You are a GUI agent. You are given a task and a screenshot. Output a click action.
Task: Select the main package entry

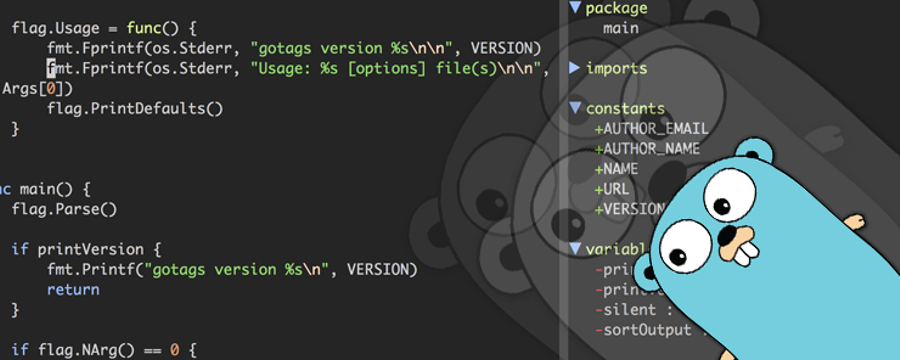point(620,28)
